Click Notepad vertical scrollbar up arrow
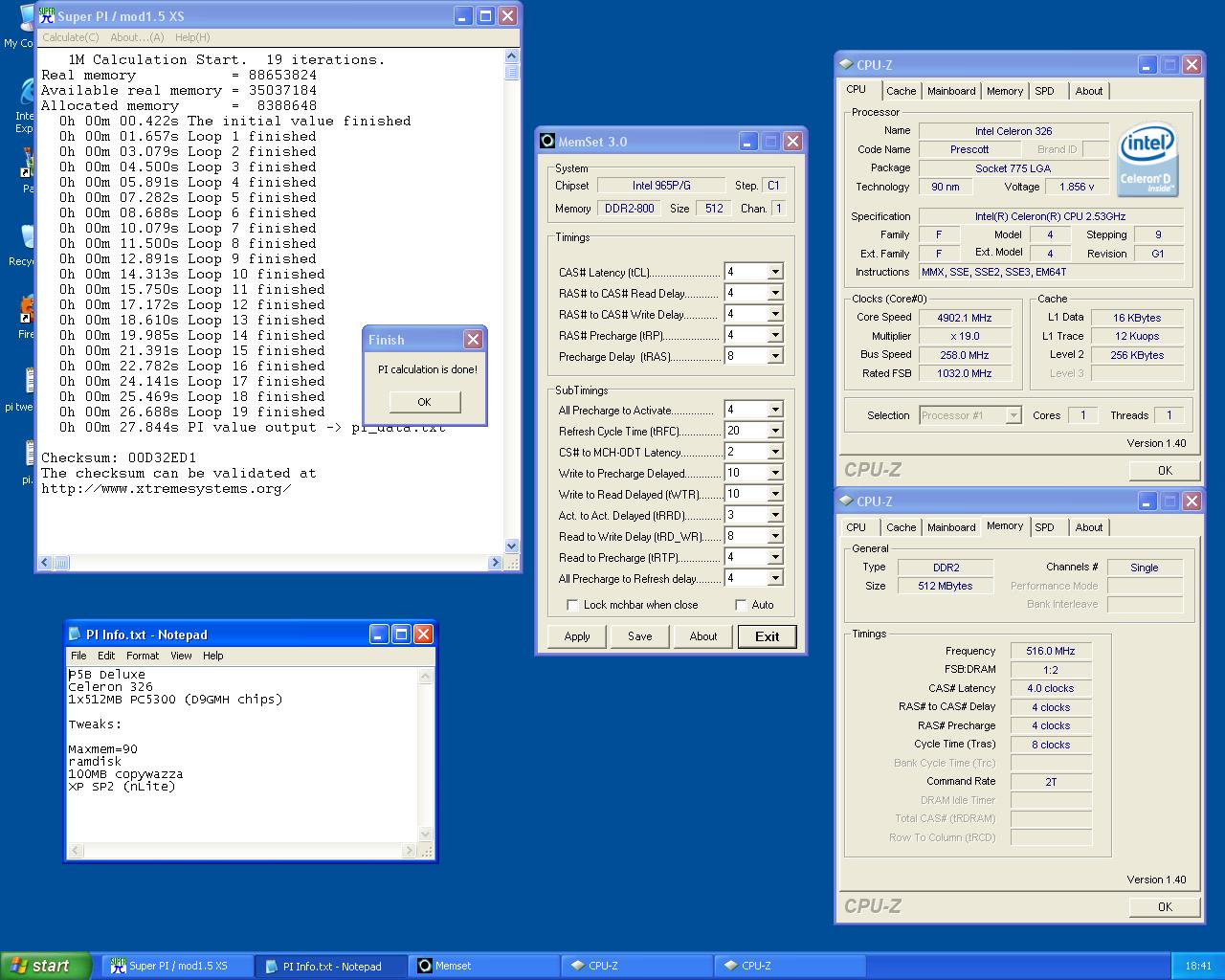The height and width of the screenshot is (980, 1225). coord(426,677)
